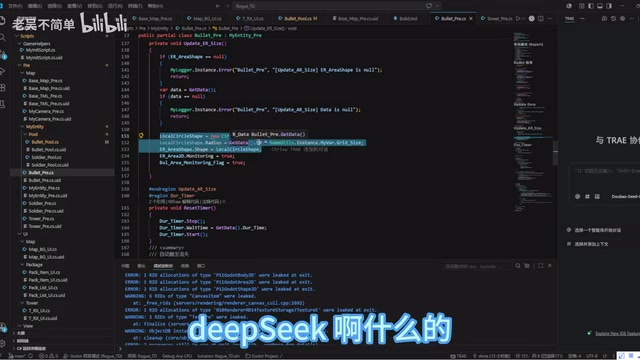The image size is (640, 360).
Task: Click the round icon beside the run button
Action: point(531,18)
